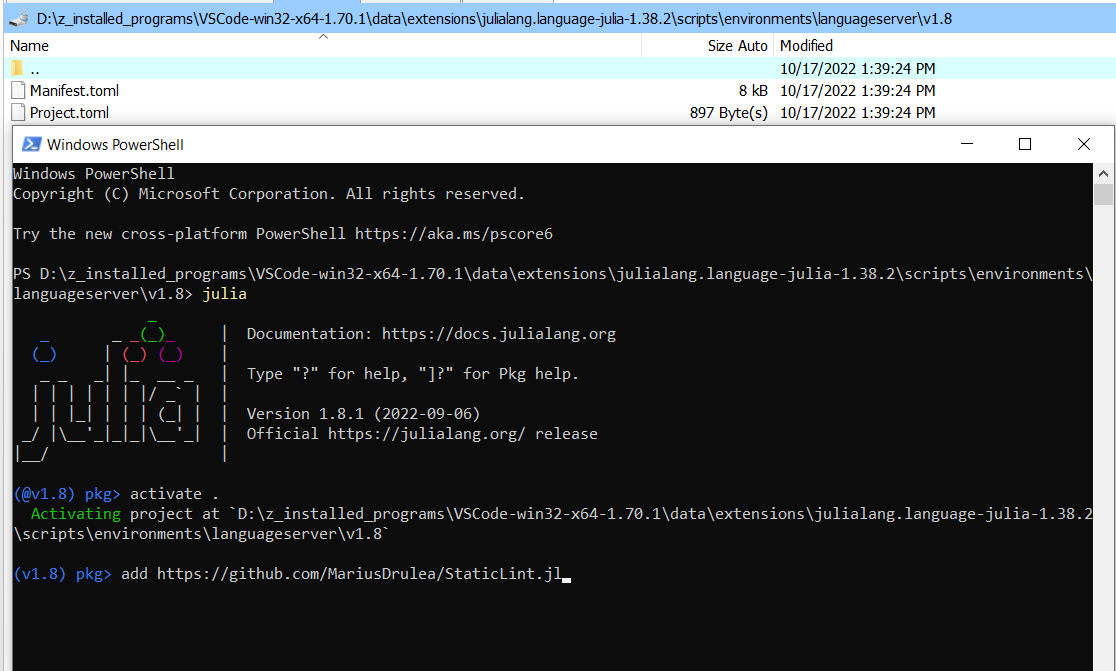Click the drive icon beside the path
This screenshot has height=671, width=1116.
point(18,19)
